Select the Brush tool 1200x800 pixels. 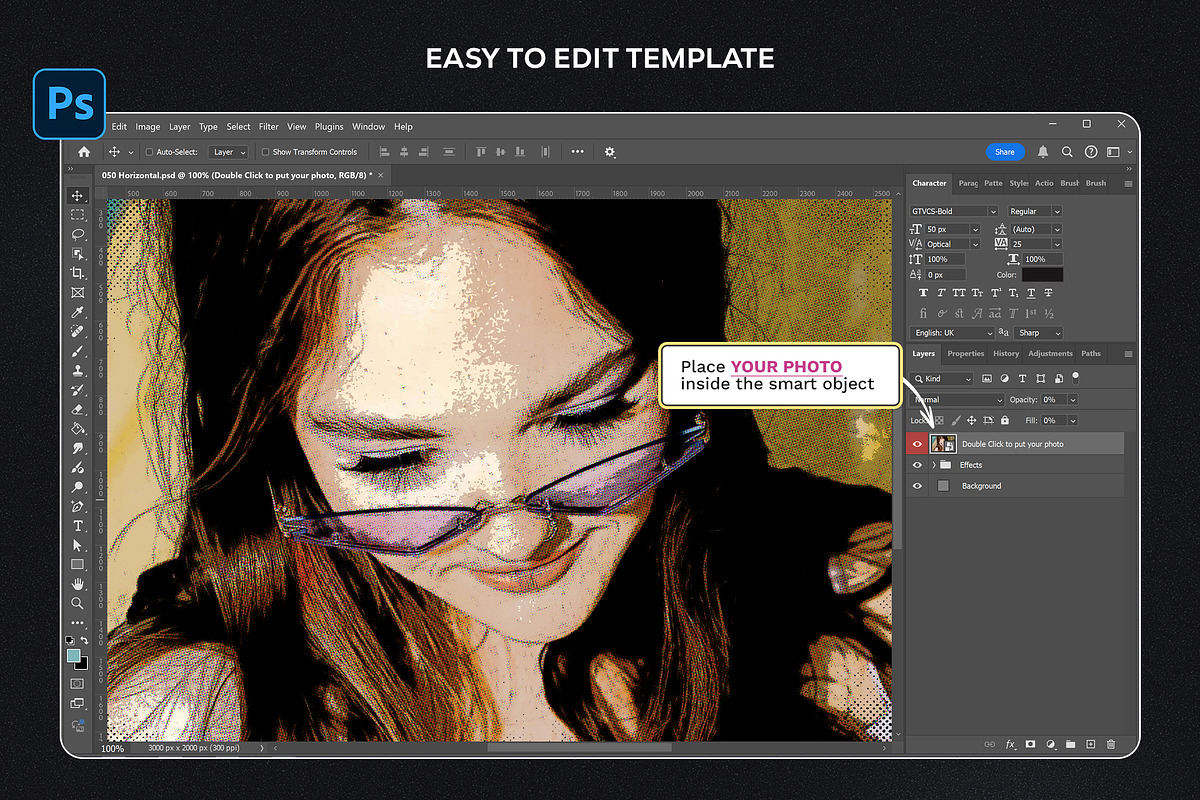(78, 351)
